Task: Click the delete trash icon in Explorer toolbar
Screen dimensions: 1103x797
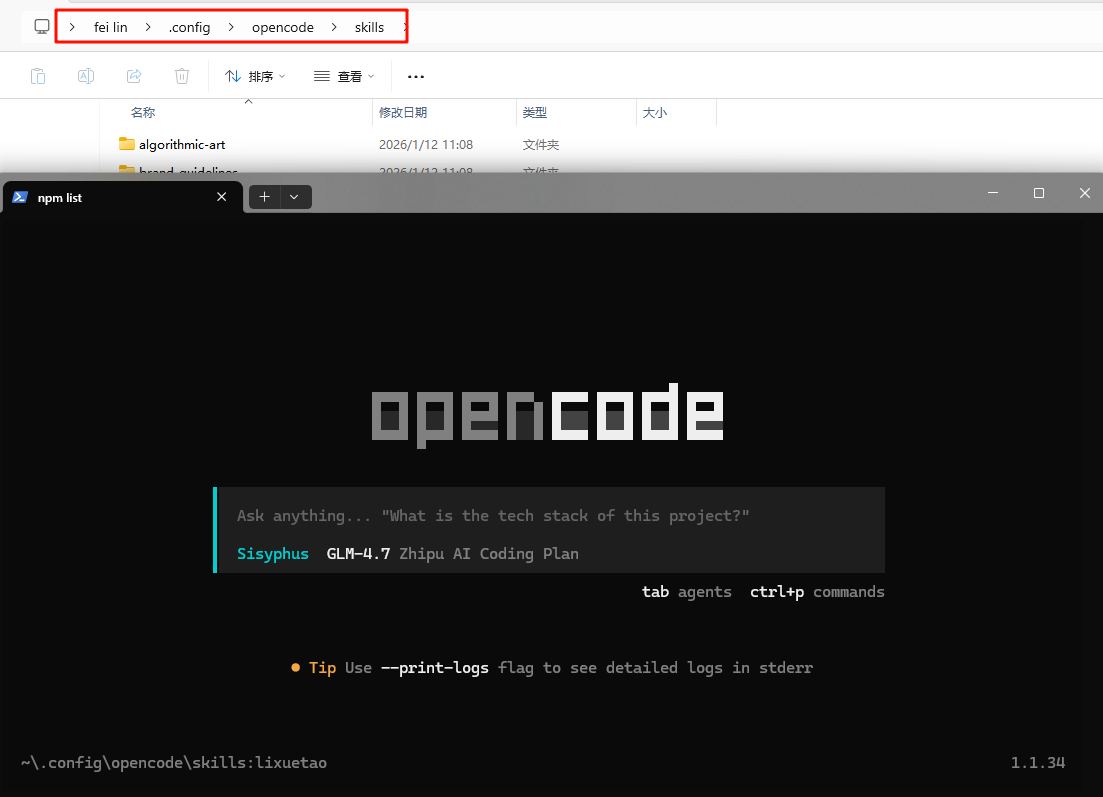Action: coord(181,76)
